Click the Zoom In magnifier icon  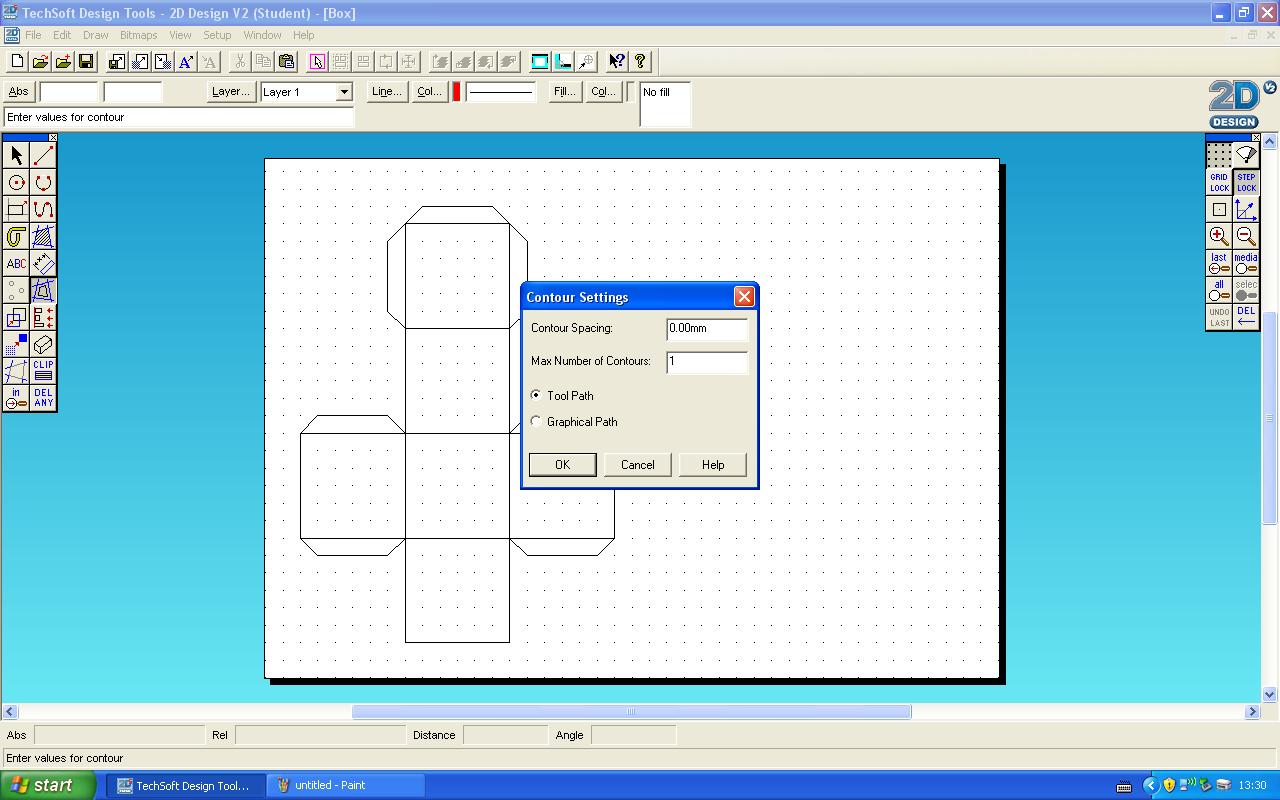tap(1218, 237)
